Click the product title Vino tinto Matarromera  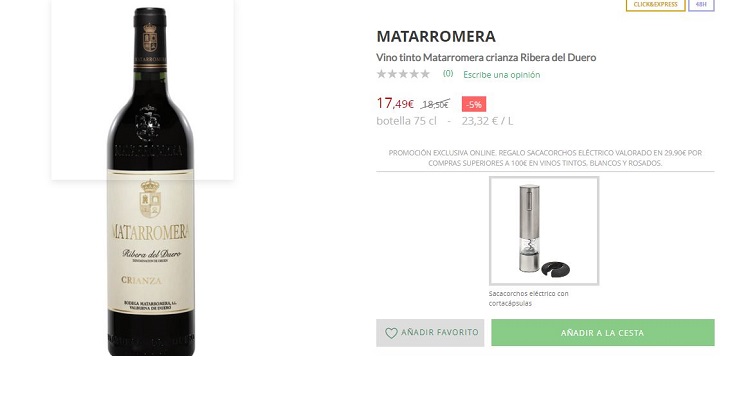(486, 57)
